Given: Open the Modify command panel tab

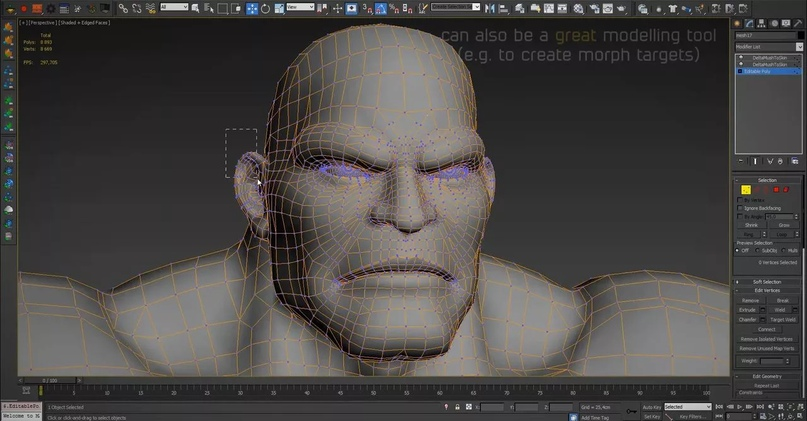Looking at the screenshot, I should pyautogui.click(x=749, y=23).
